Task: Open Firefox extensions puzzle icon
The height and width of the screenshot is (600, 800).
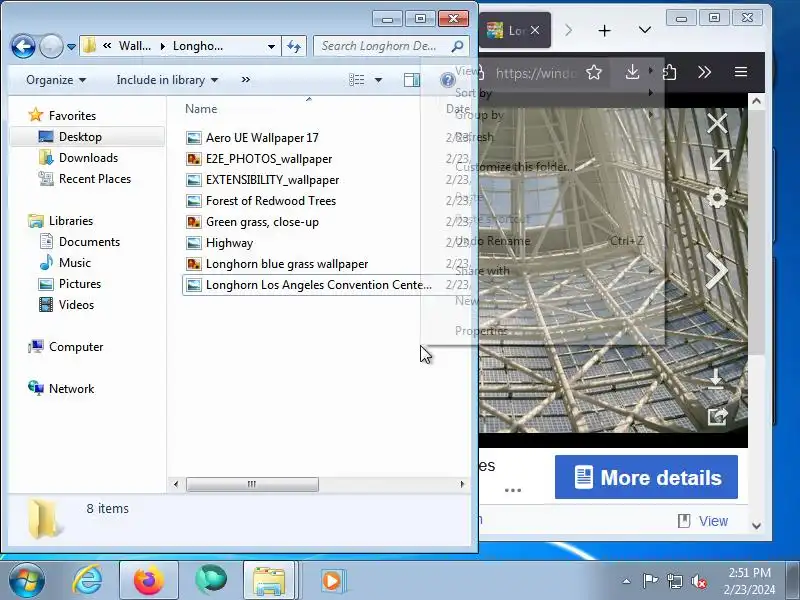Action: pyautogui.click(x=669, y=72)
